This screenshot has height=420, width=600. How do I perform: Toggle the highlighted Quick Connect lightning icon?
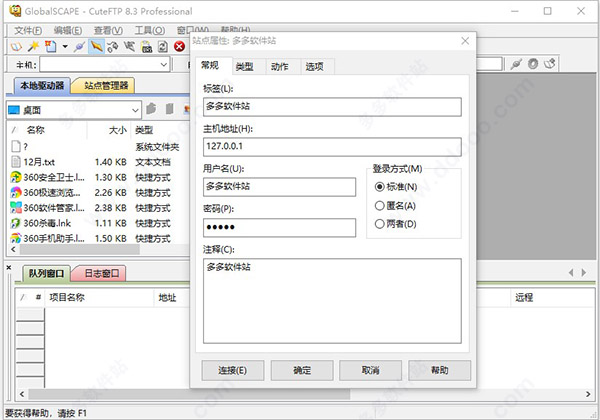96,47
